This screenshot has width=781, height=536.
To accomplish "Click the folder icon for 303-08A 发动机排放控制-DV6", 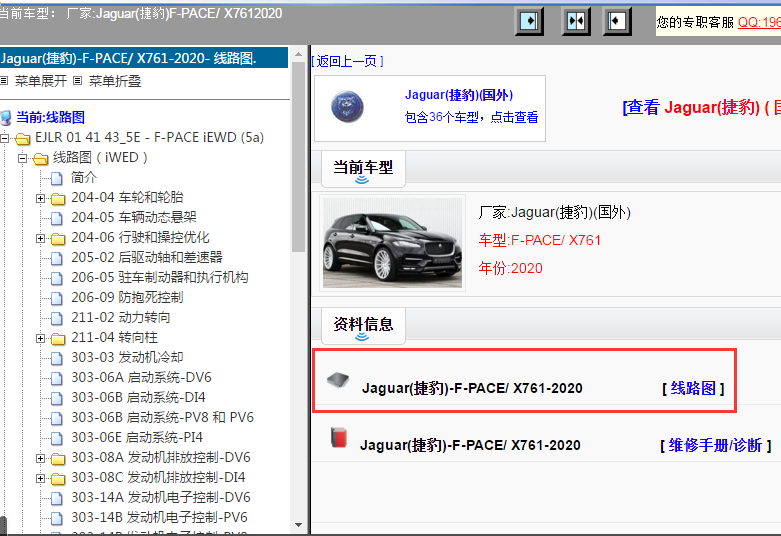I will pos(58,458).
